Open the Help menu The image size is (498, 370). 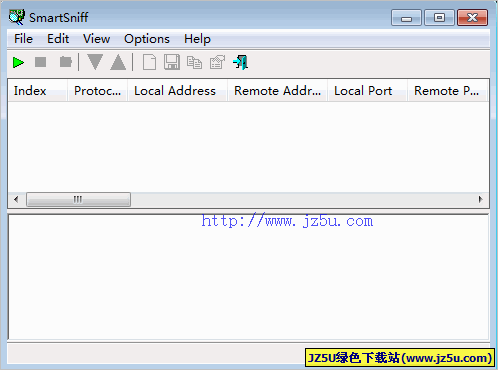(197, 39)
